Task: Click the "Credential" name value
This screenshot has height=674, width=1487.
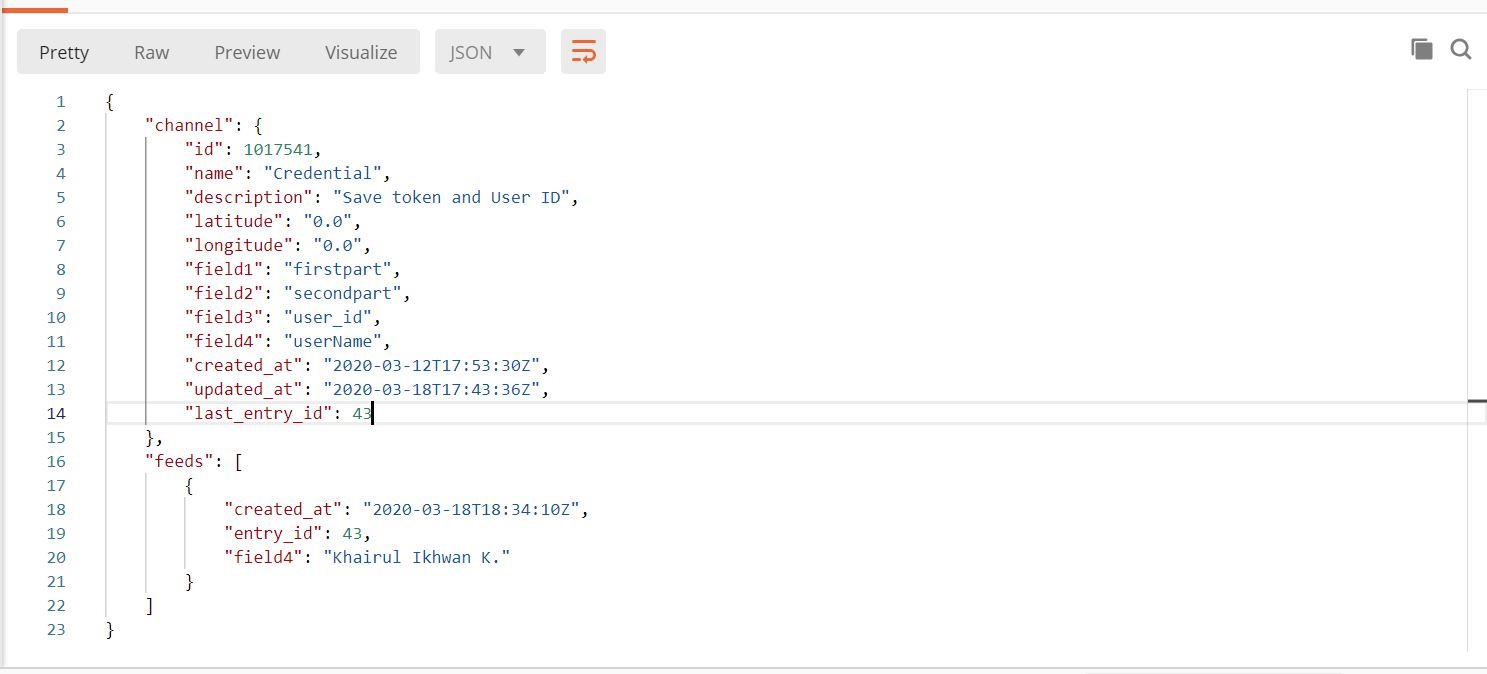Action: click(x=329, y=173)
